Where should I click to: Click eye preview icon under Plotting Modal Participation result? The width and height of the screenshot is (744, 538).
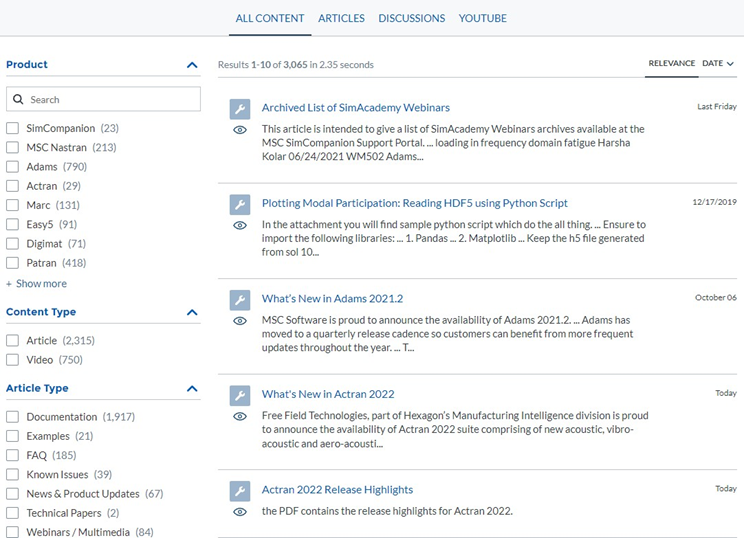[239, 226]
